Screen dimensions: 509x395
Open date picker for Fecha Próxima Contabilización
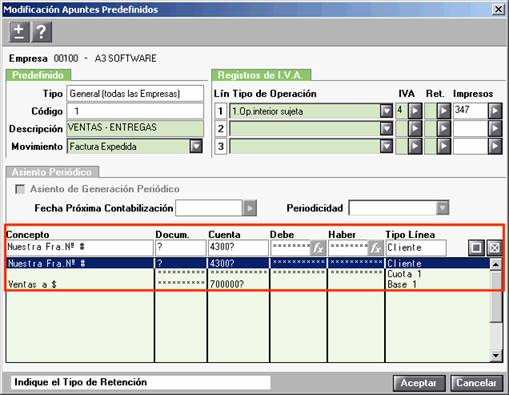coord(250,208)
